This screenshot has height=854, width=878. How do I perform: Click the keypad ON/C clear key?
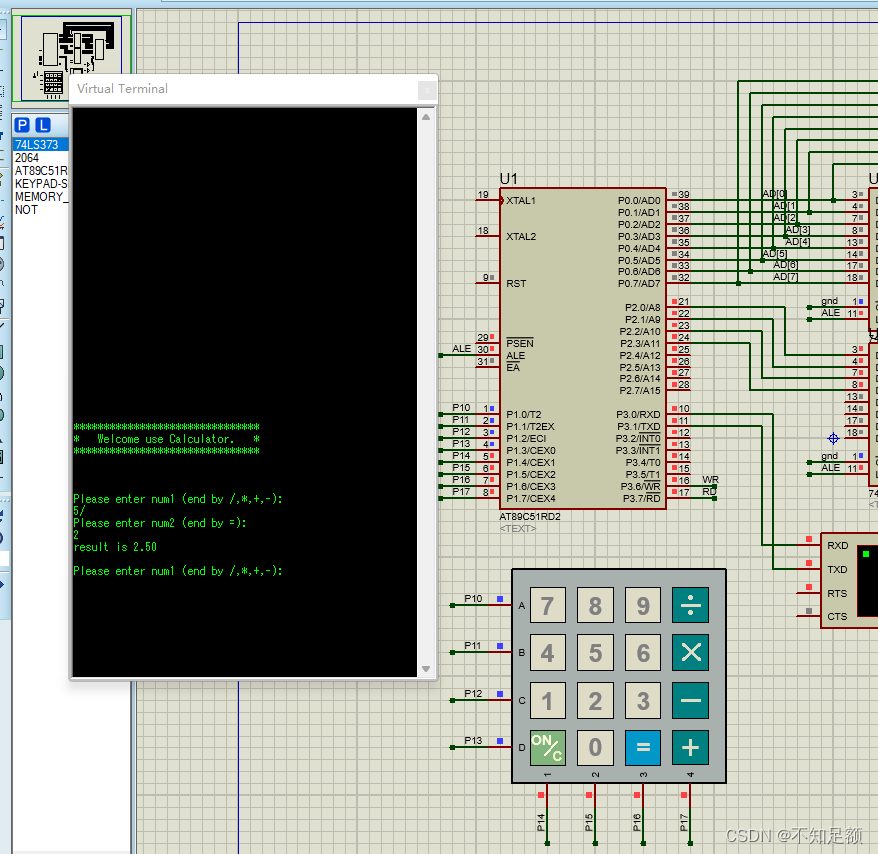click(548, 748)
